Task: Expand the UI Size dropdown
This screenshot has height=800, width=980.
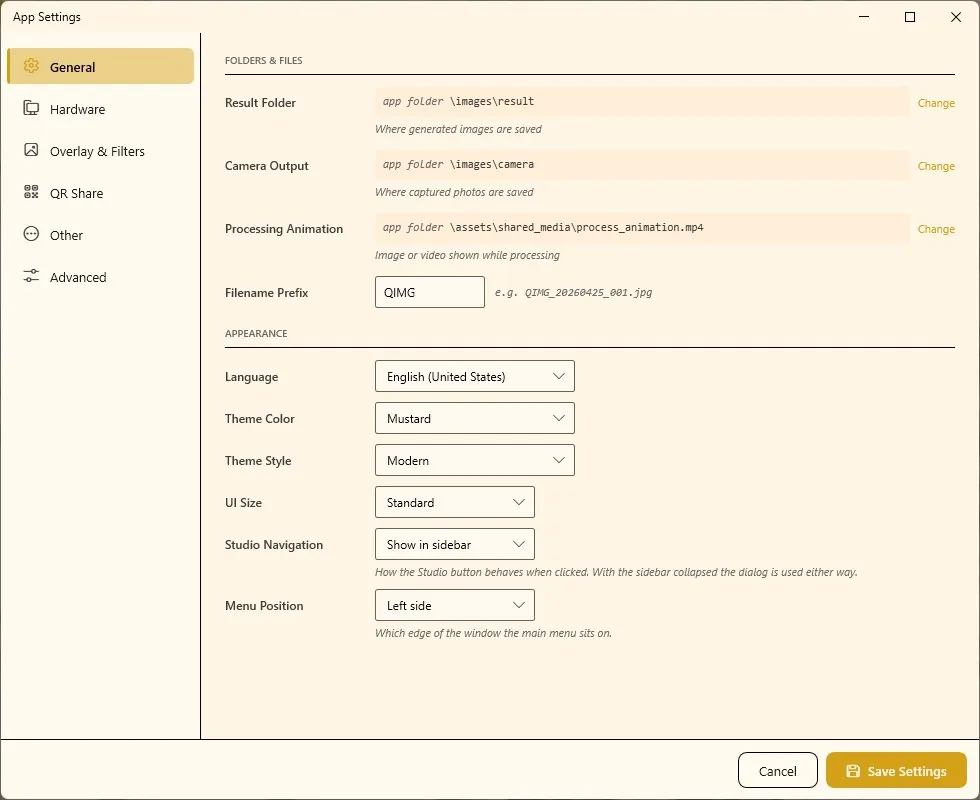Action: point(454,502)
